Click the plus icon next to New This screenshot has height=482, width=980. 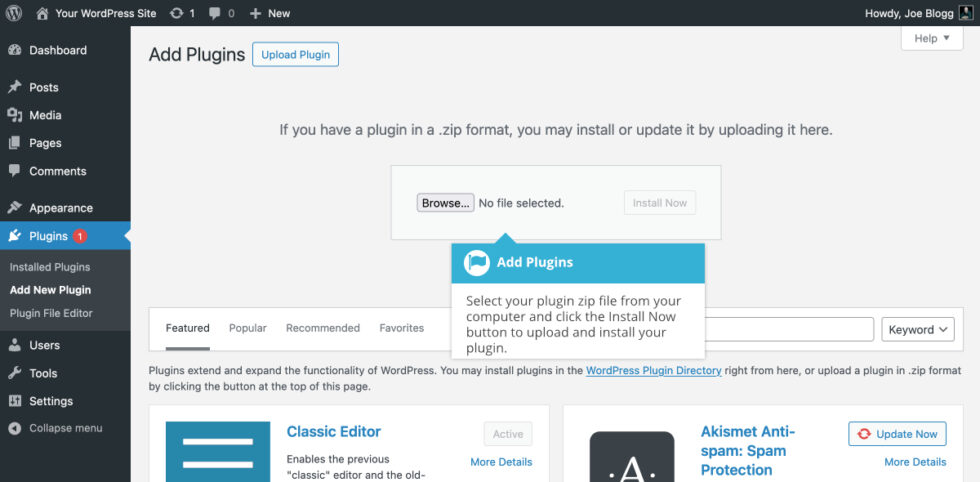coord(255,13)
